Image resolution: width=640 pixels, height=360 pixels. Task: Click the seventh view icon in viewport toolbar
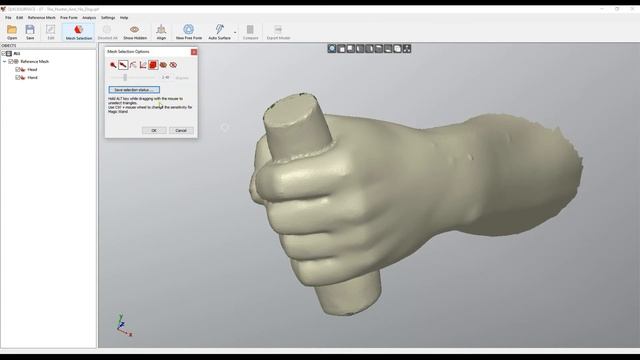388,49
